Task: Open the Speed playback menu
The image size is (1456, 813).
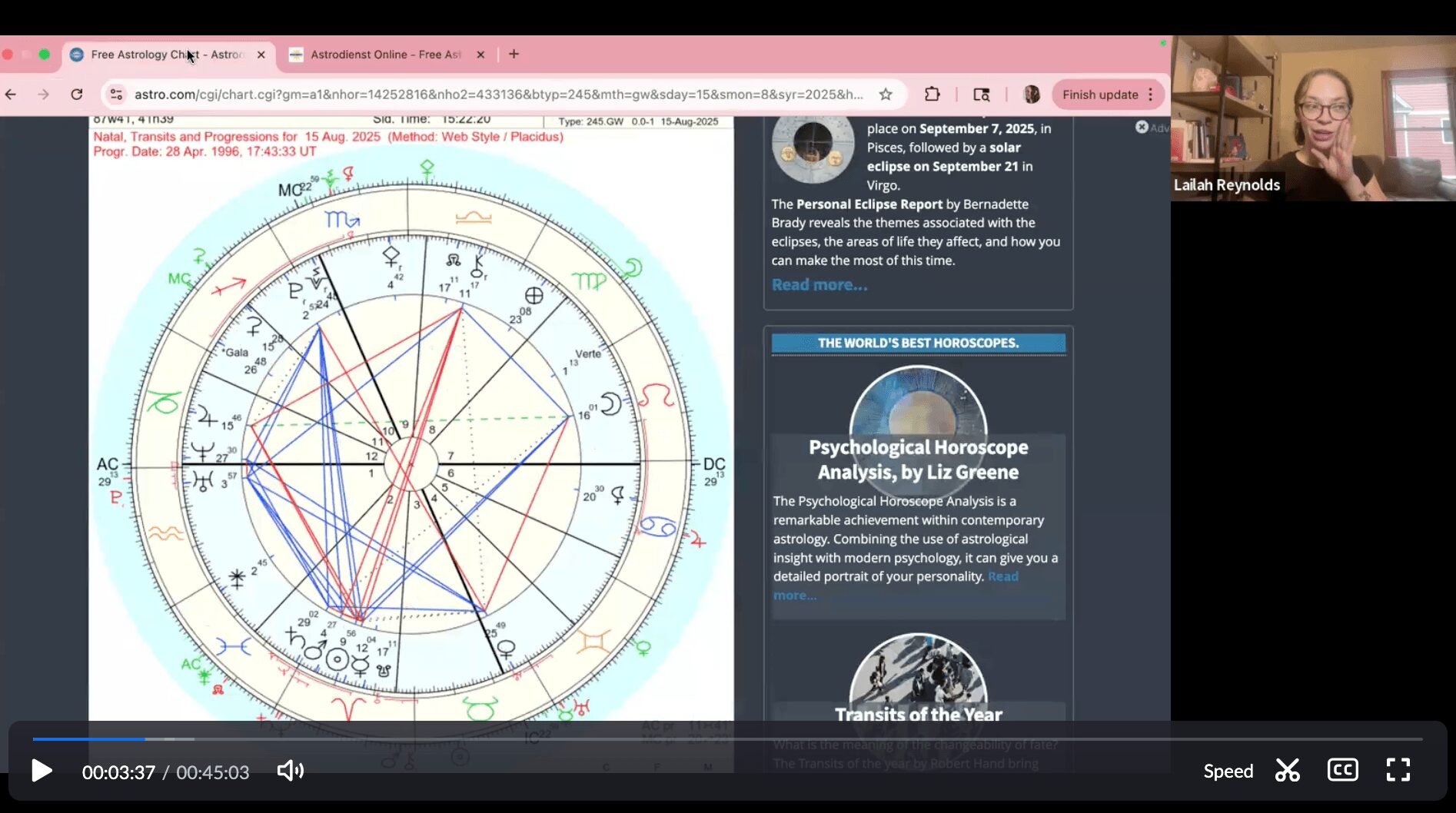Action: click(1228, 771)
